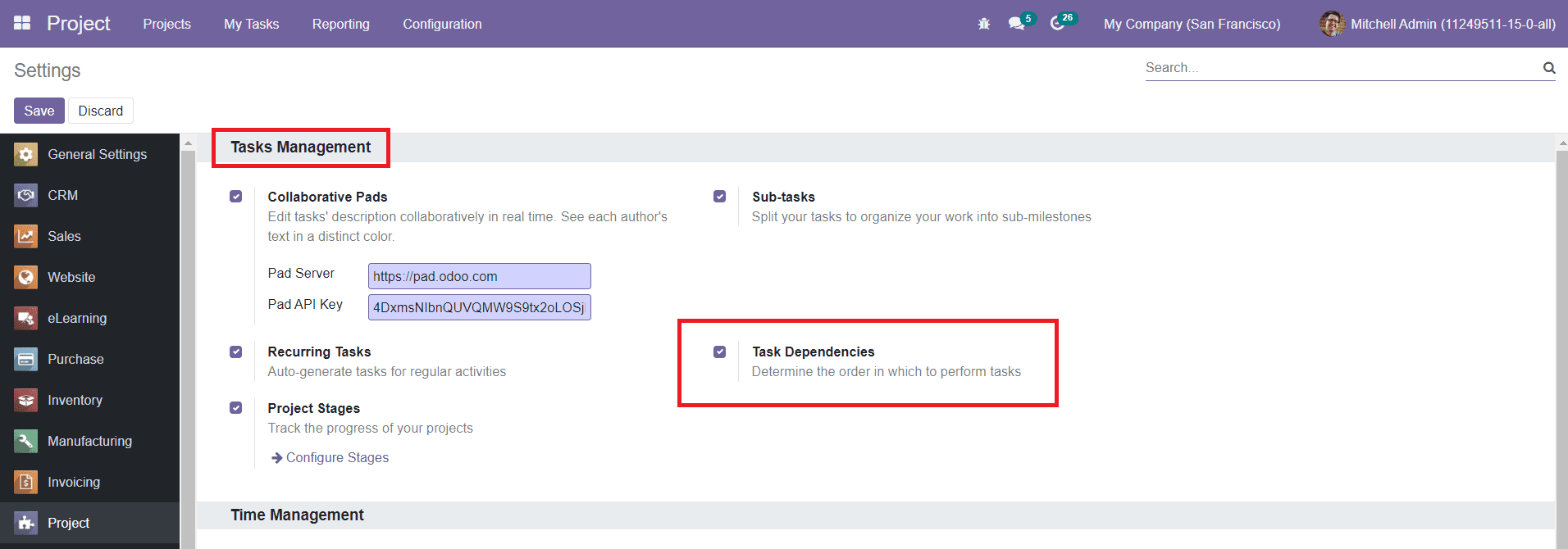Open the Reporting menu
The image size is (1568, 549).
(340, 24)
